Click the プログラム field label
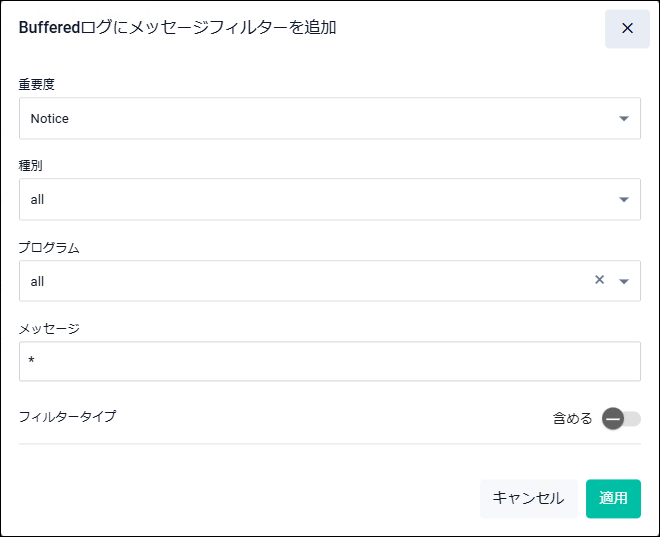 49,247
